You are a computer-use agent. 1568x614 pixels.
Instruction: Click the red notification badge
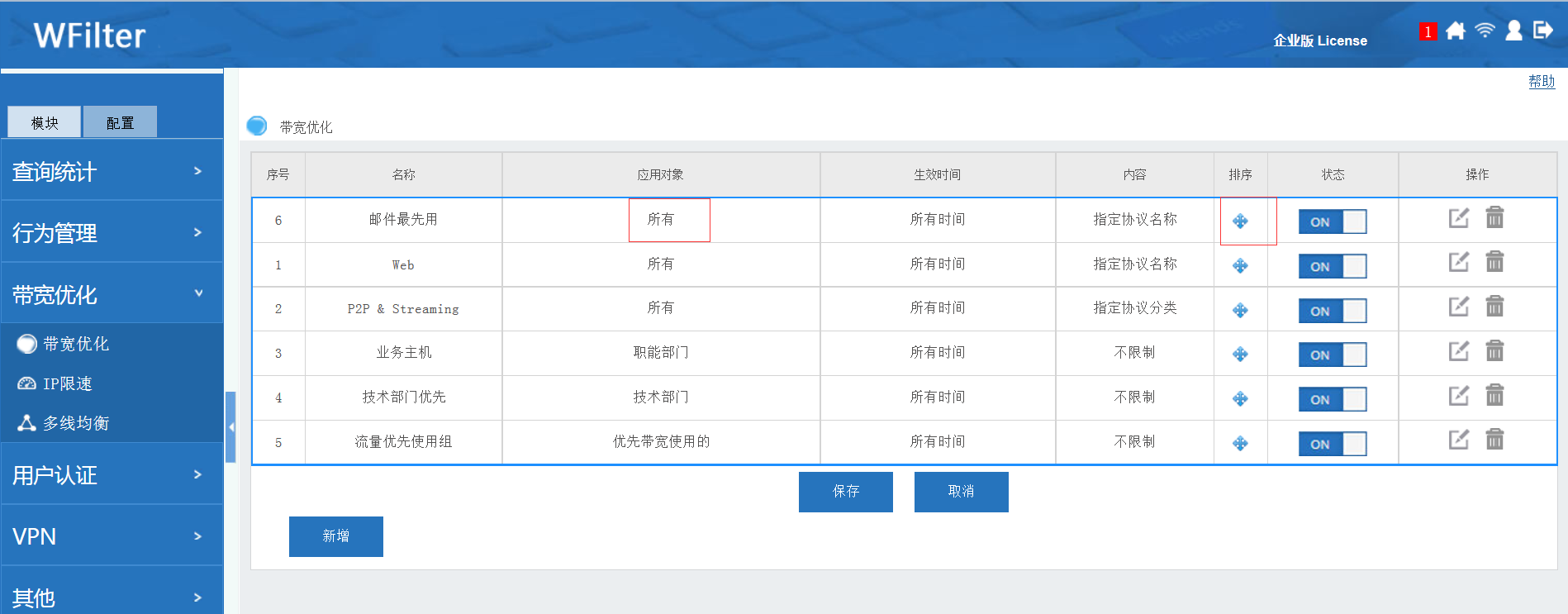[x=1427, y=32]
